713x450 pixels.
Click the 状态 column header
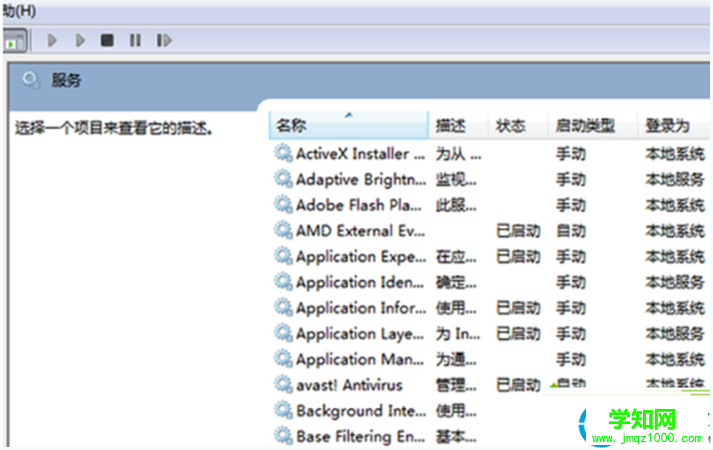click(511, 126)
